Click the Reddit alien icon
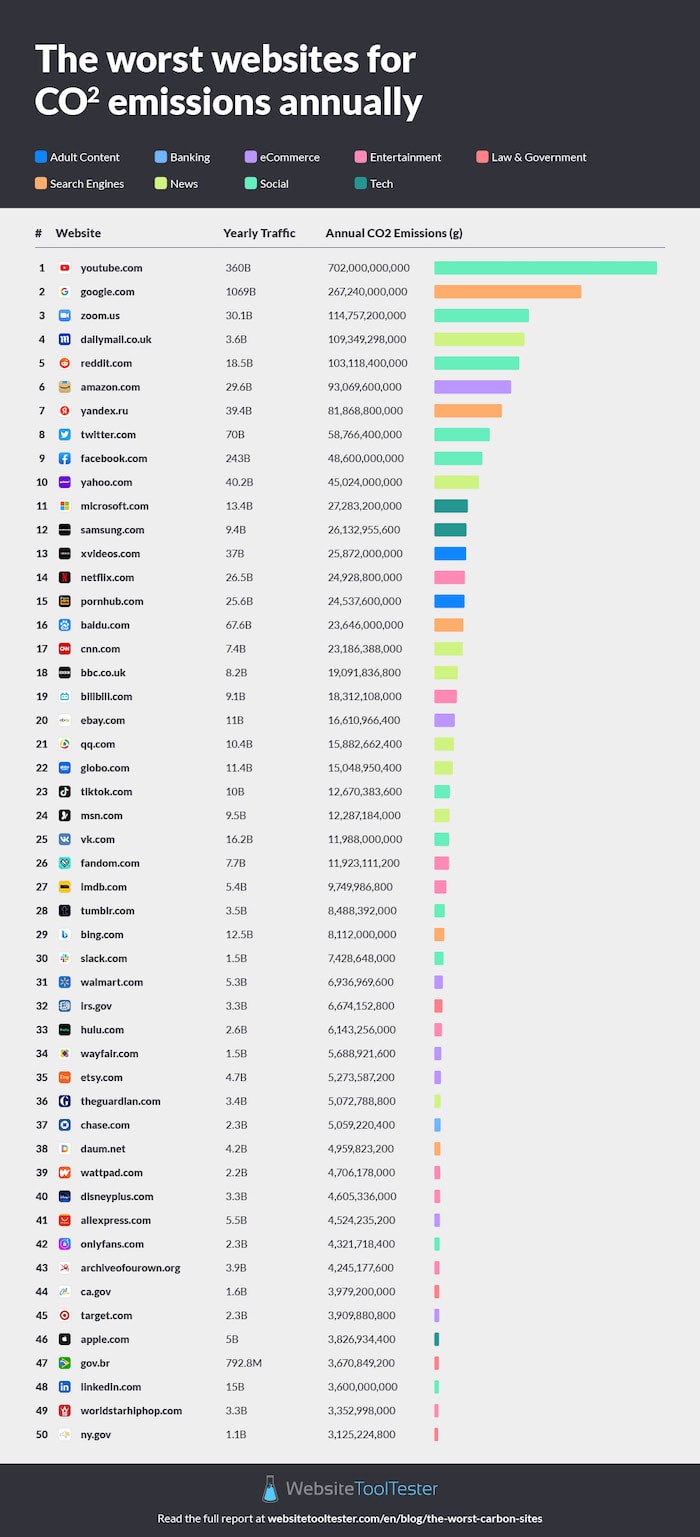The image size is (700, 1537). [64, 363]
